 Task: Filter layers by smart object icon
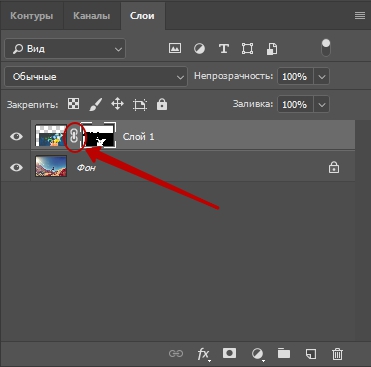(272, 49)
